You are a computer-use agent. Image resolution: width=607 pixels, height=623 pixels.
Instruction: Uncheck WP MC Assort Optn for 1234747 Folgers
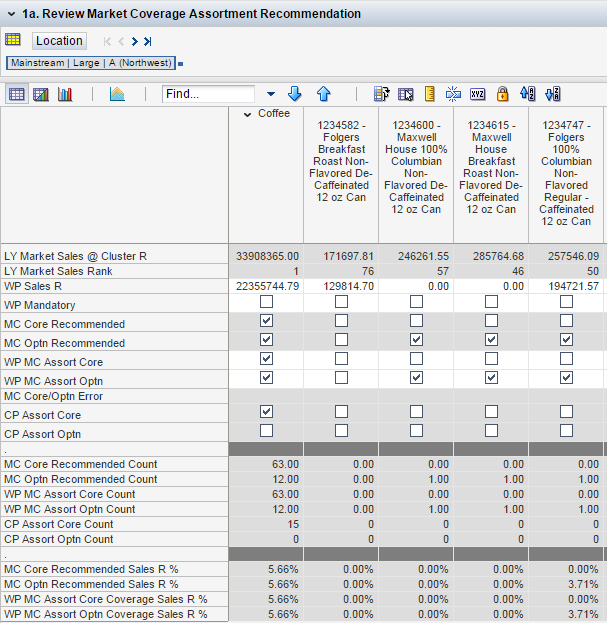click(566, 378)
